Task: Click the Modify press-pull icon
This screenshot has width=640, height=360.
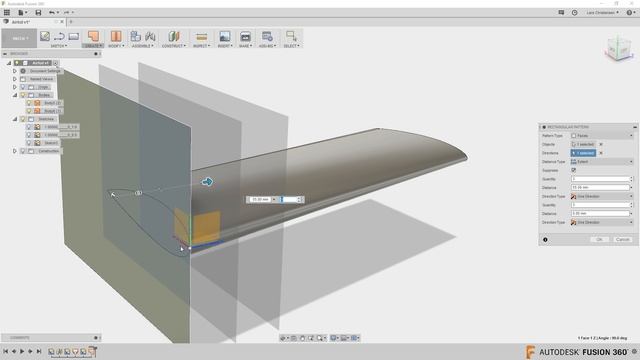Action: coord(116,36)
